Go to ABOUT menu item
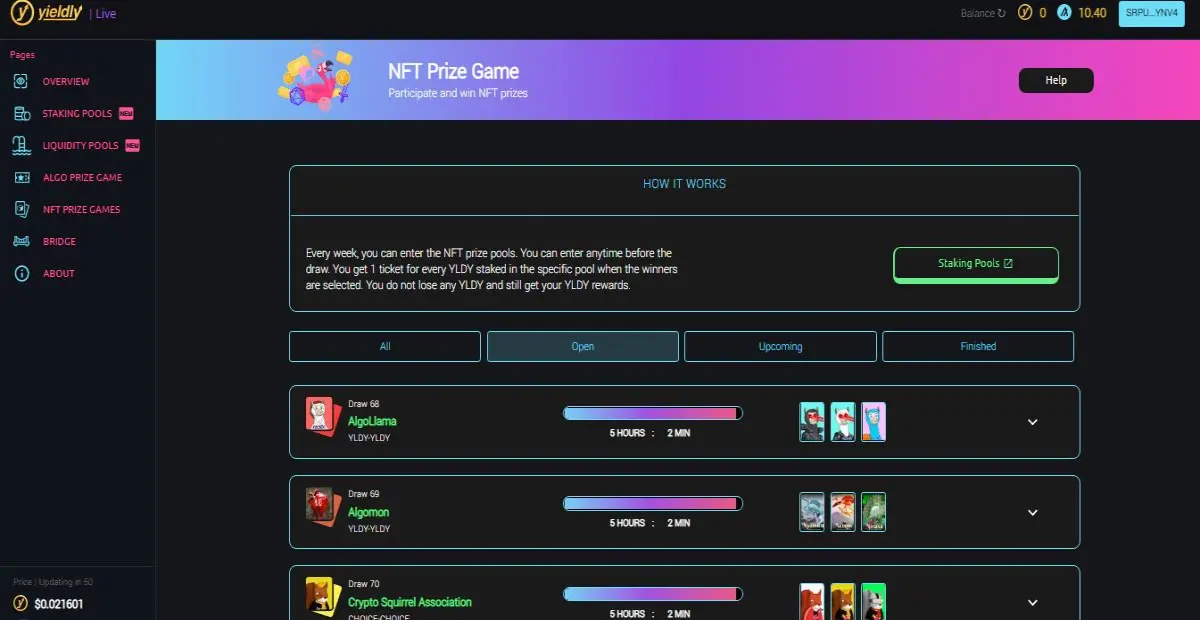The image size is (1200, 620). (58, 273)
